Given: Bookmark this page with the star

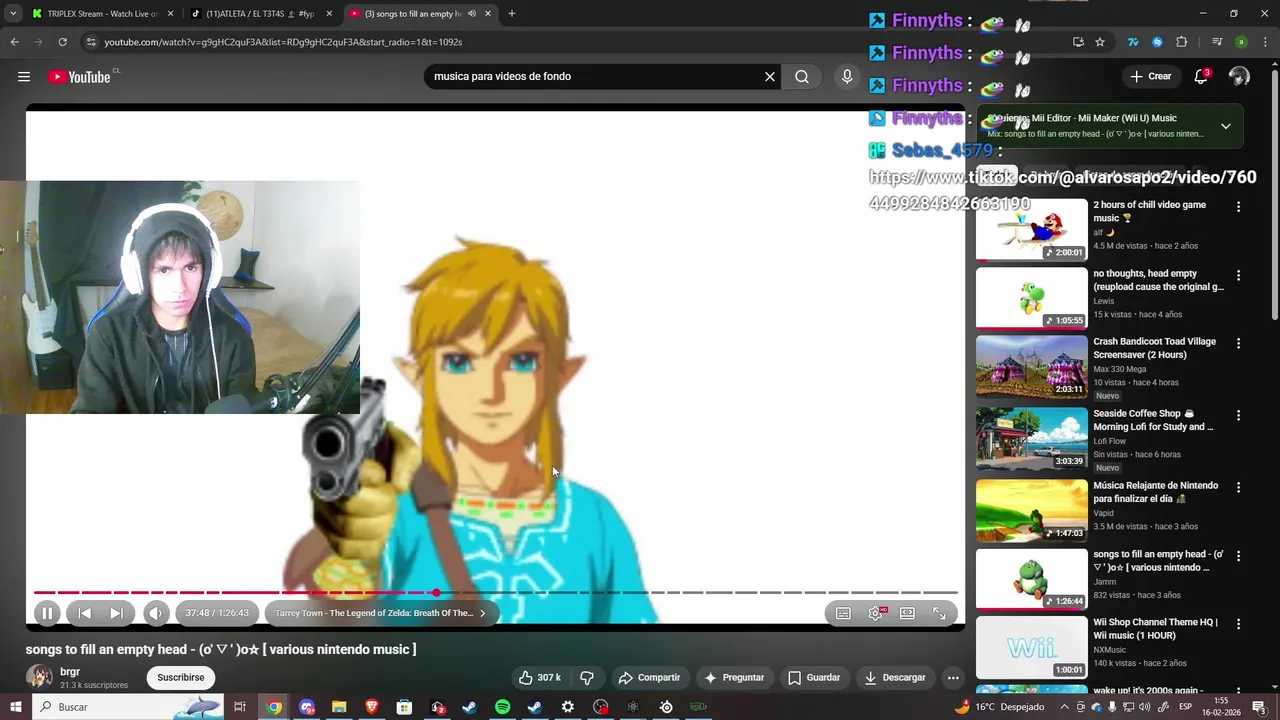Looking at the screenshot, I should 1100,42.
